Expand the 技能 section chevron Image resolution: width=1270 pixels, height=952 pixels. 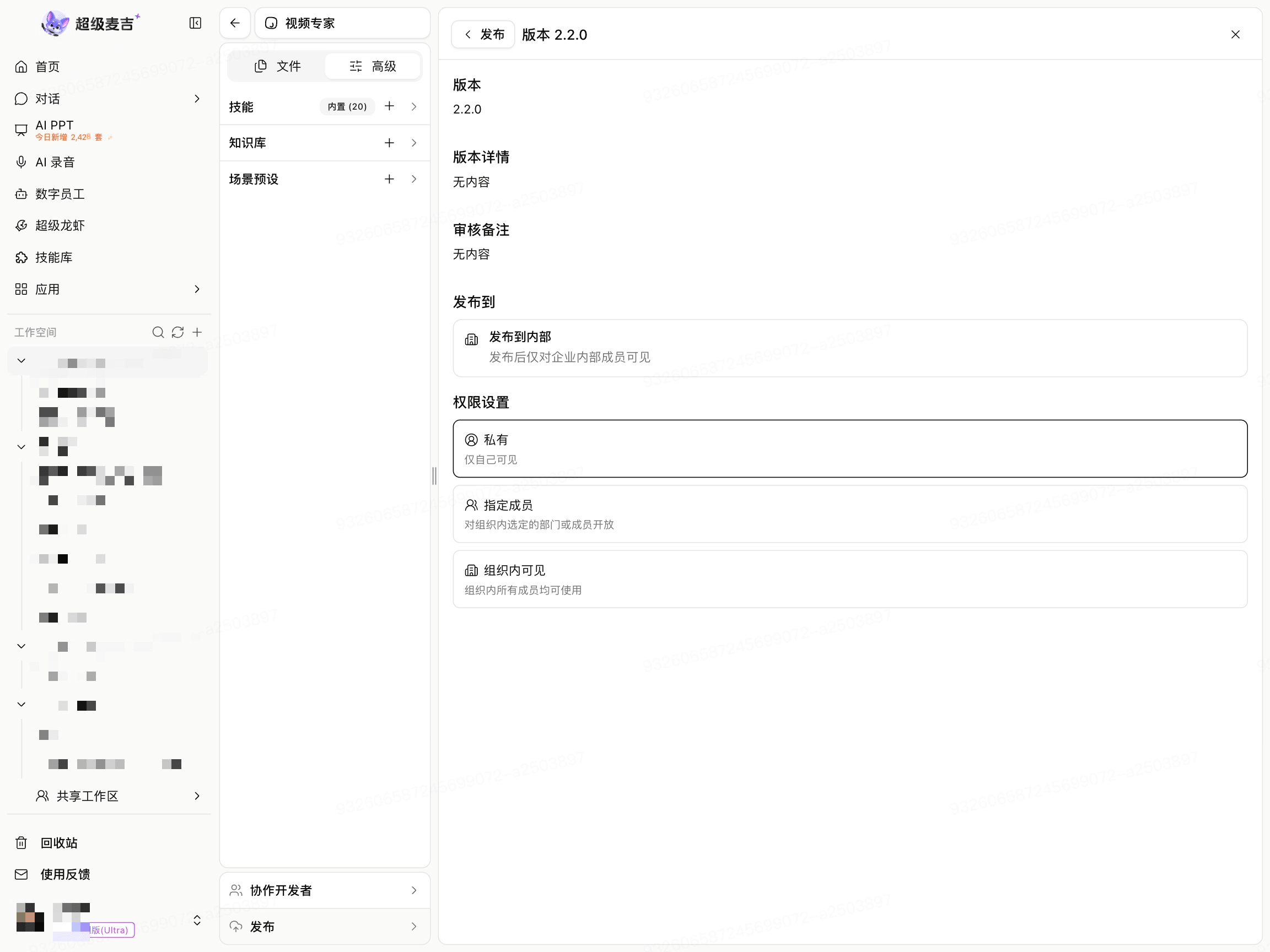(x=414, y=107)
